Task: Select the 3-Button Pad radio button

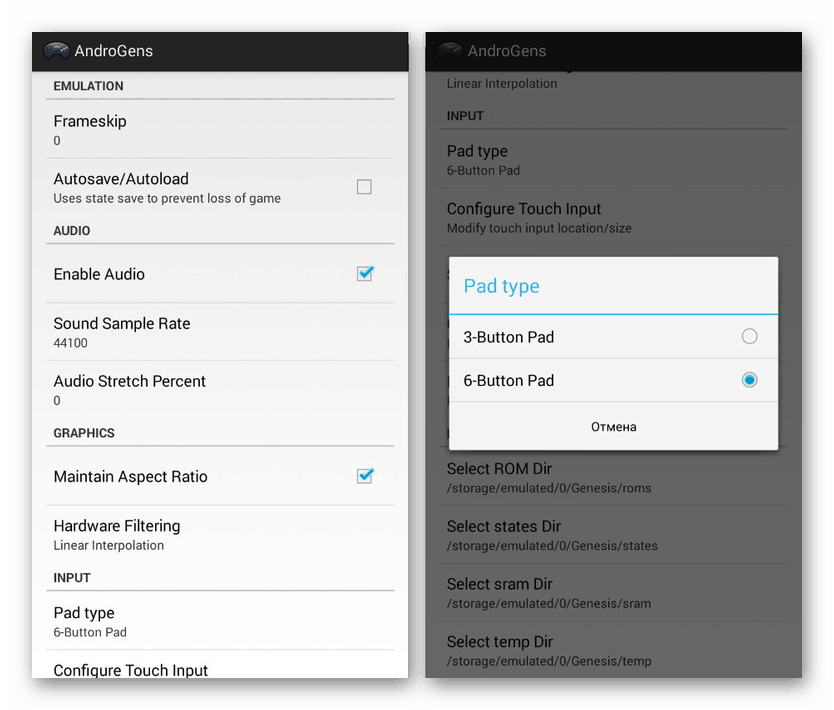Action: [x=749, y=336]
